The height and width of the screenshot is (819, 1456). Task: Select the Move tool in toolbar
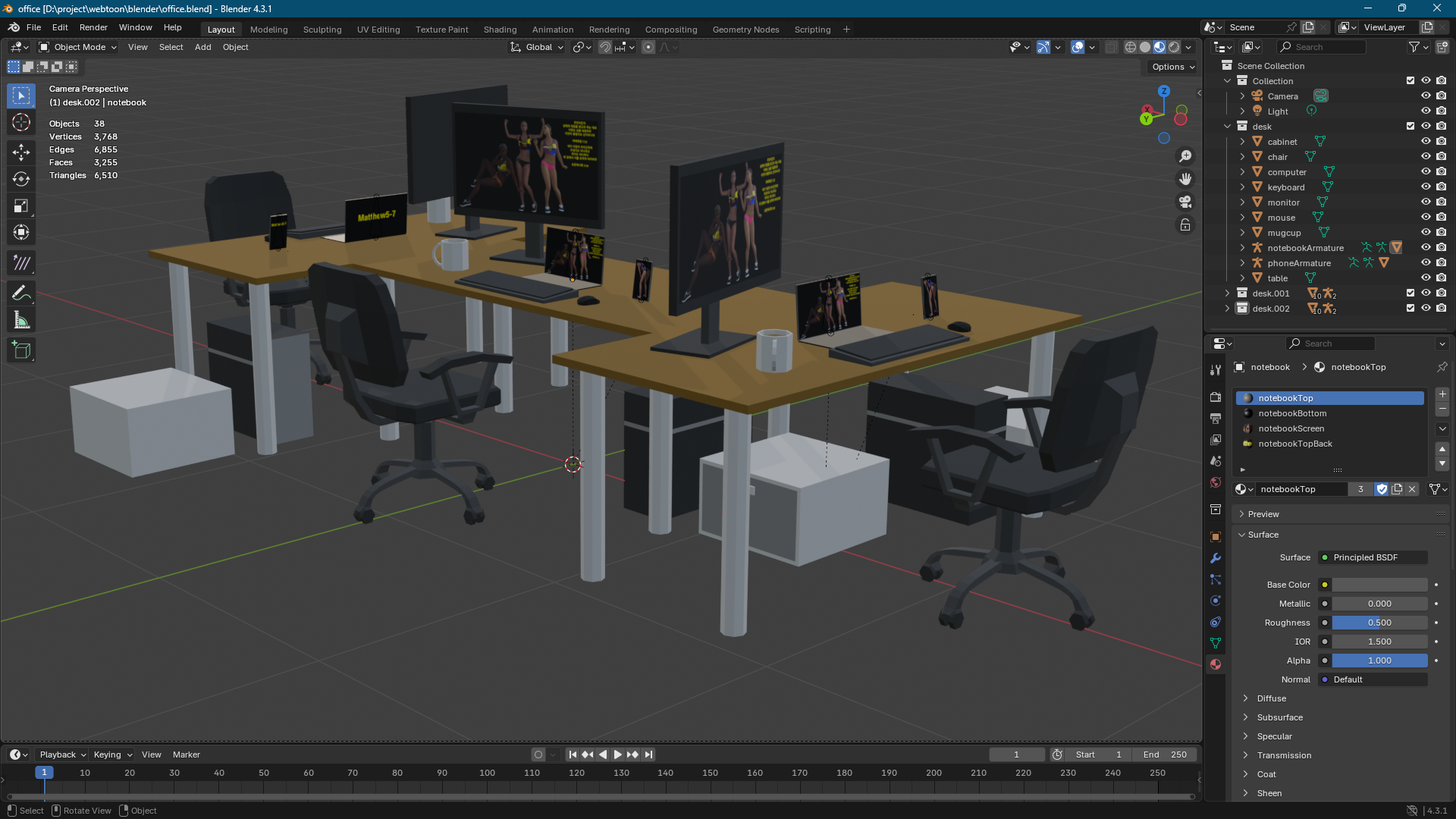(21, 152)
